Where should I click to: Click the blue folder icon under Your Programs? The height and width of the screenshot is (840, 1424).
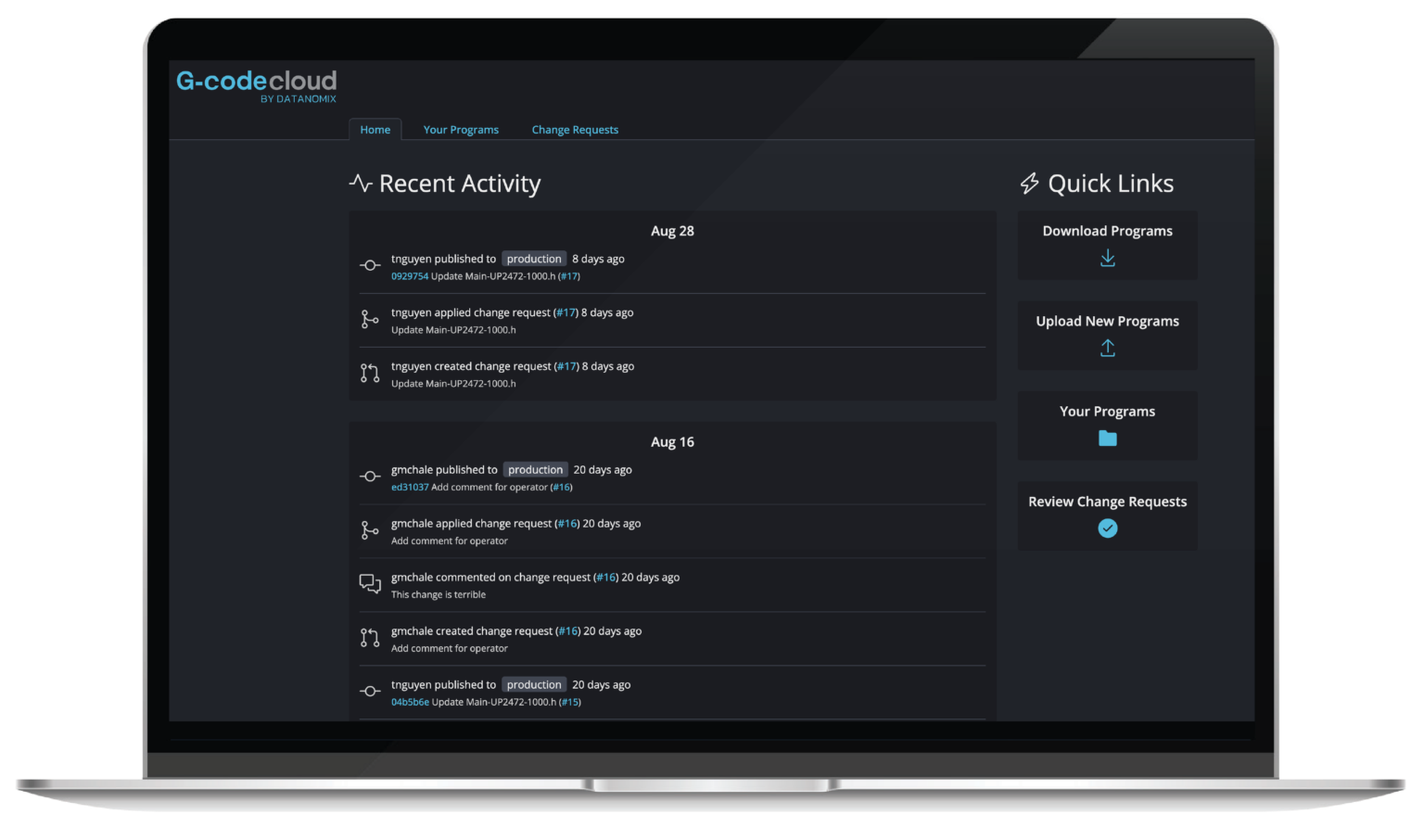coord(1107,438)
